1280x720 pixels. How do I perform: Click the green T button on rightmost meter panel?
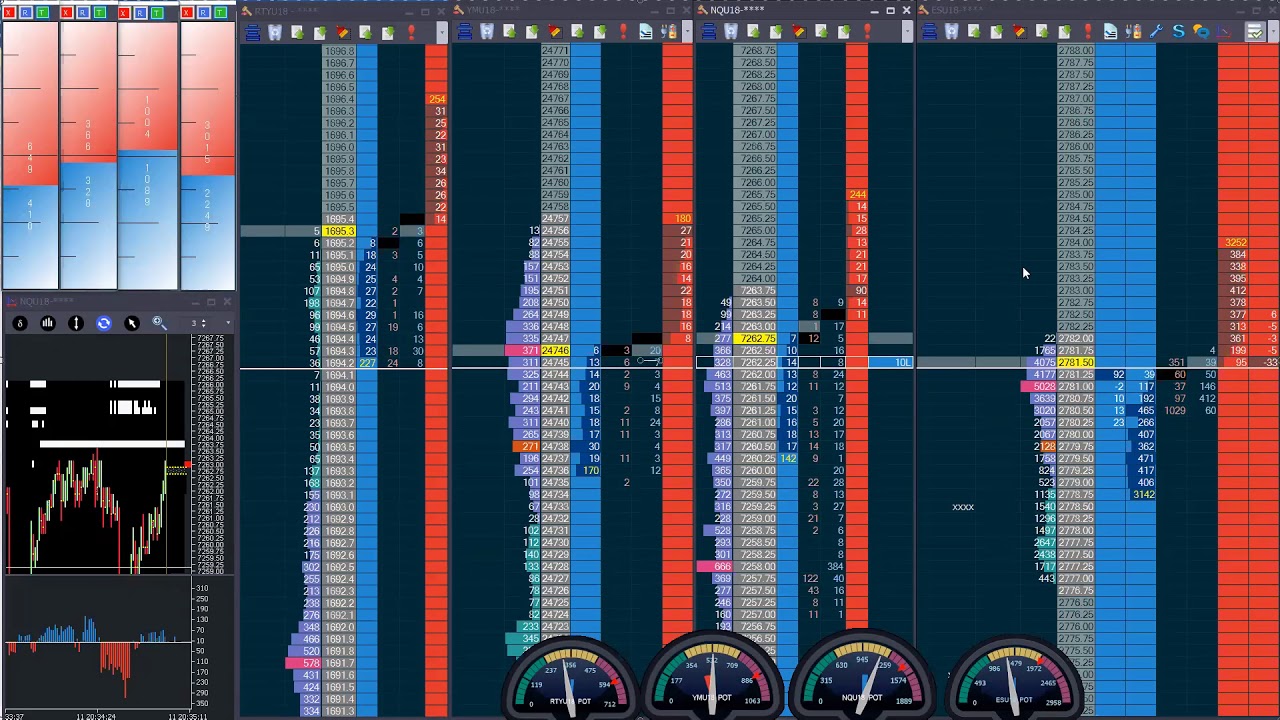(x=219, y=12)
